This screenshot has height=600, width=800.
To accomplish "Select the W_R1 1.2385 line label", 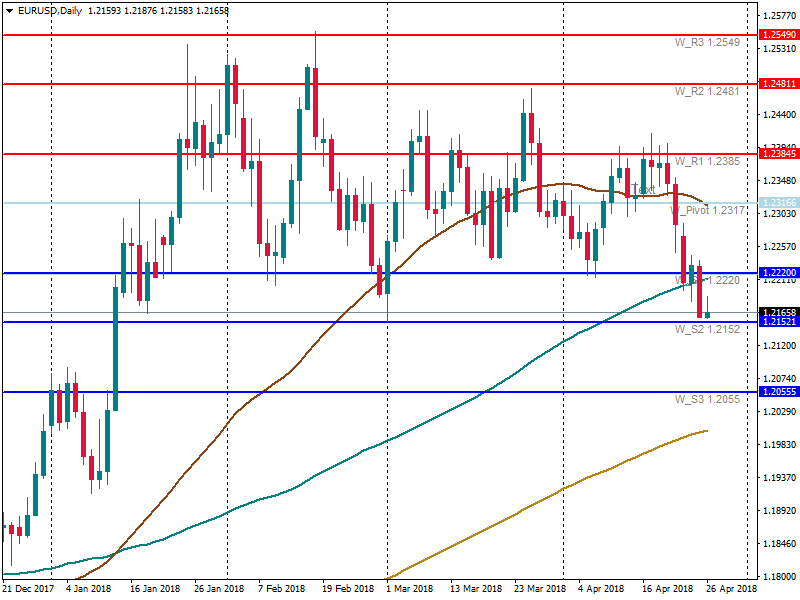I will pos(706,161).
